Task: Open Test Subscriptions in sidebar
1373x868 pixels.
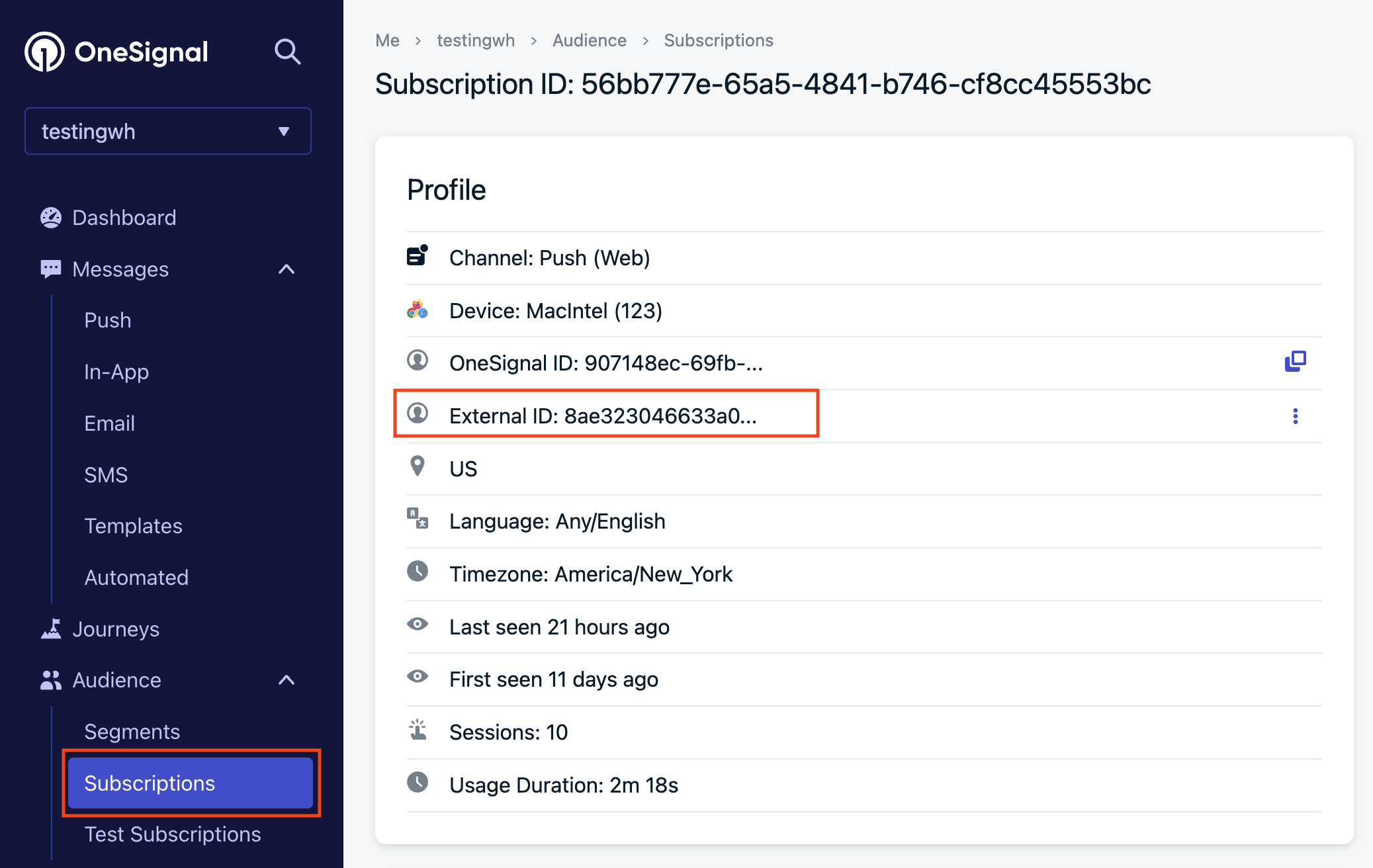Action: pyautogui.click(x=172, y=834)
